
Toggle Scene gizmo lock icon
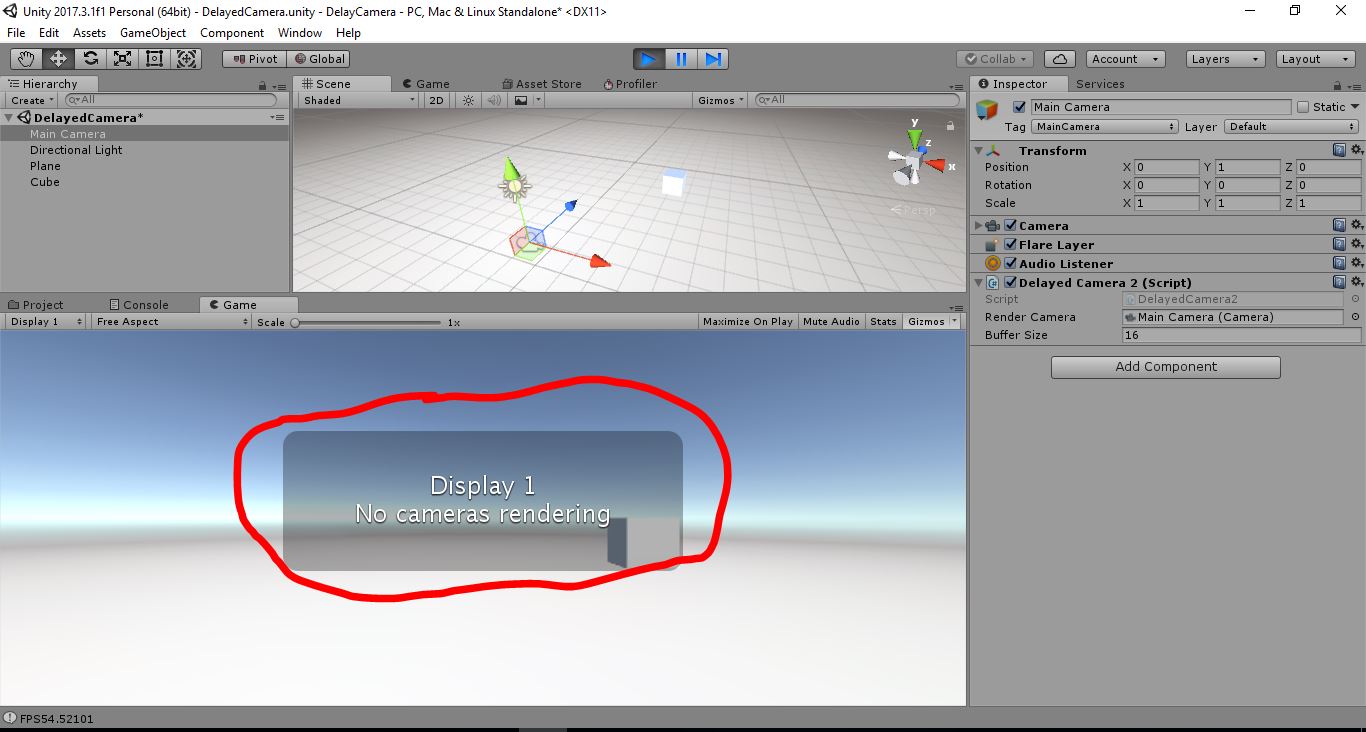coord(950,126)
